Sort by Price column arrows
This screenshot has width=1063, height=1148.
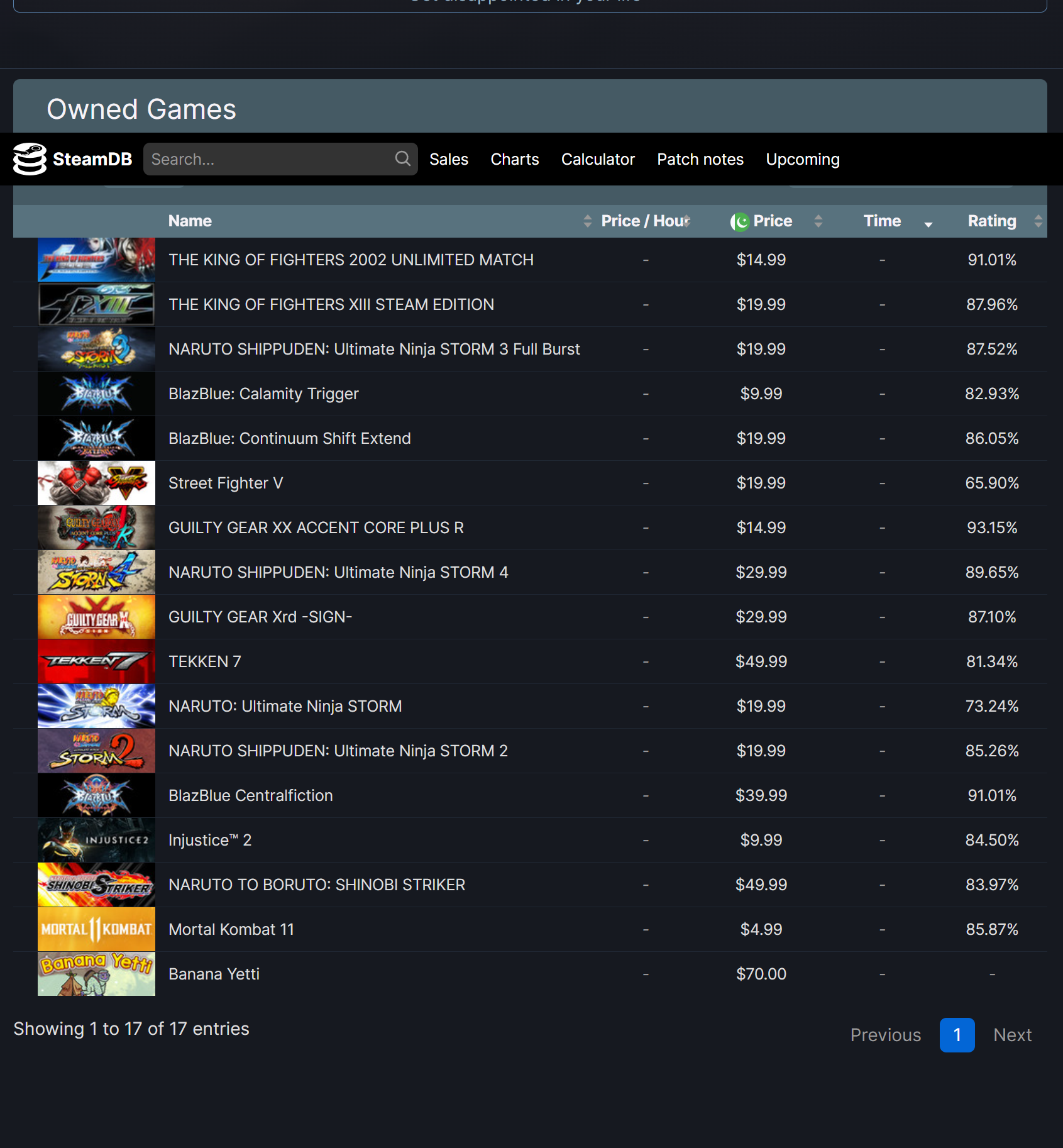pos(818,221)
